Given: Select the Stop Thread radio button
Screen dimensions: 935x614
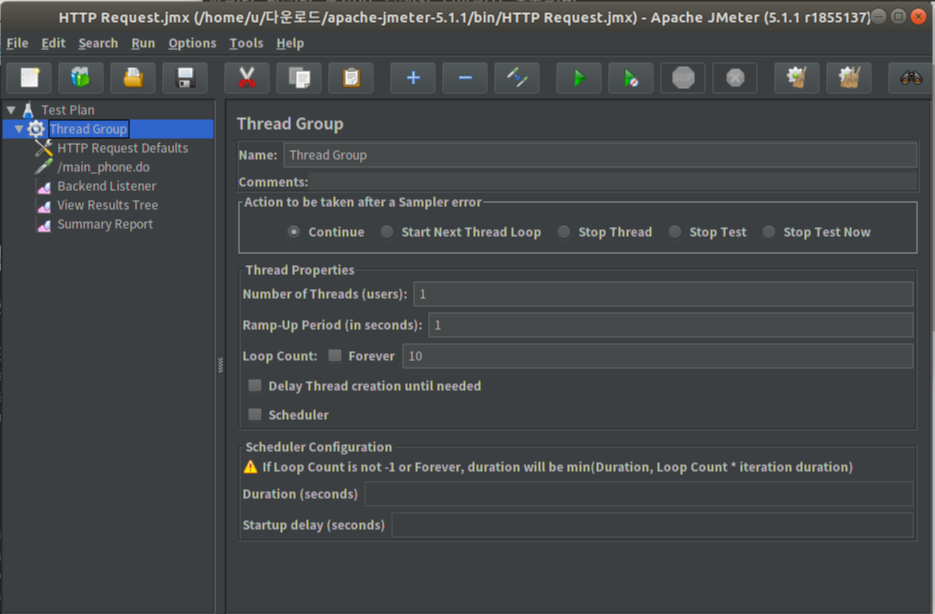Looking at the screenshot, I should point(564,232).
